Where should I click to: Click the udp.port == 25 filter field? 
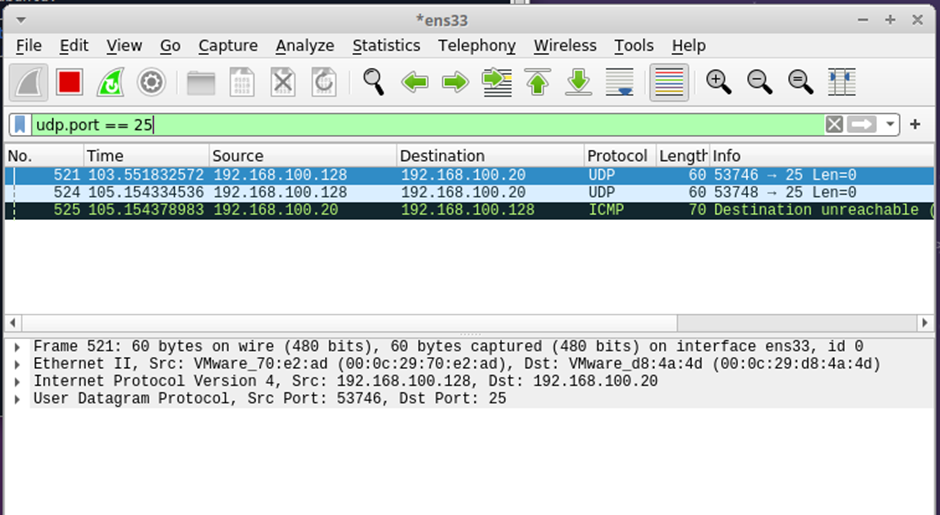pyautogui.click(x=427, y=125)
